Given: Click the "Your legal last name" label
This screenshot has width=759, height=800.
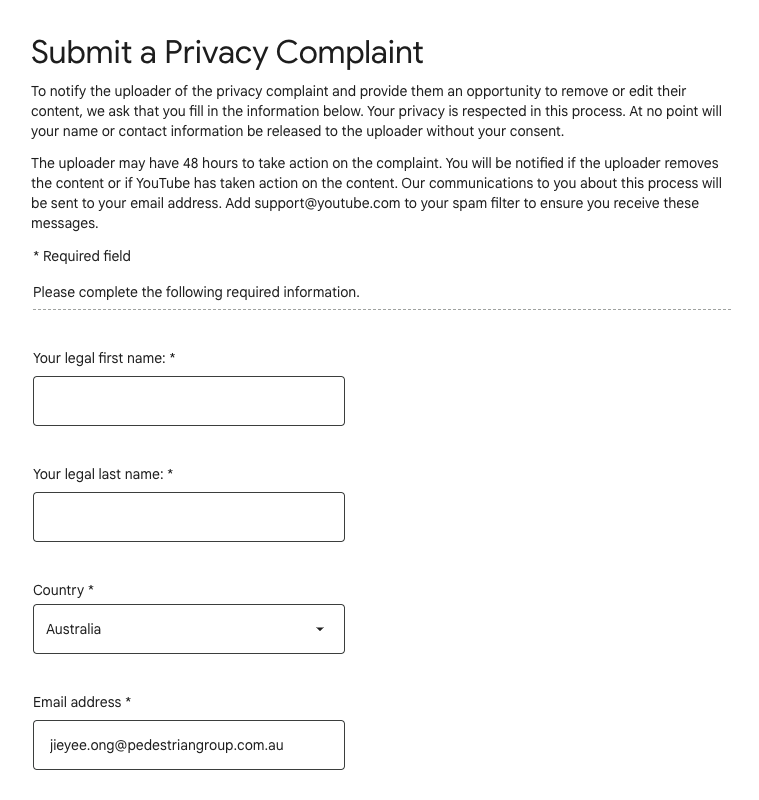Looking at the screenshot, I should (x=98, y=474).
